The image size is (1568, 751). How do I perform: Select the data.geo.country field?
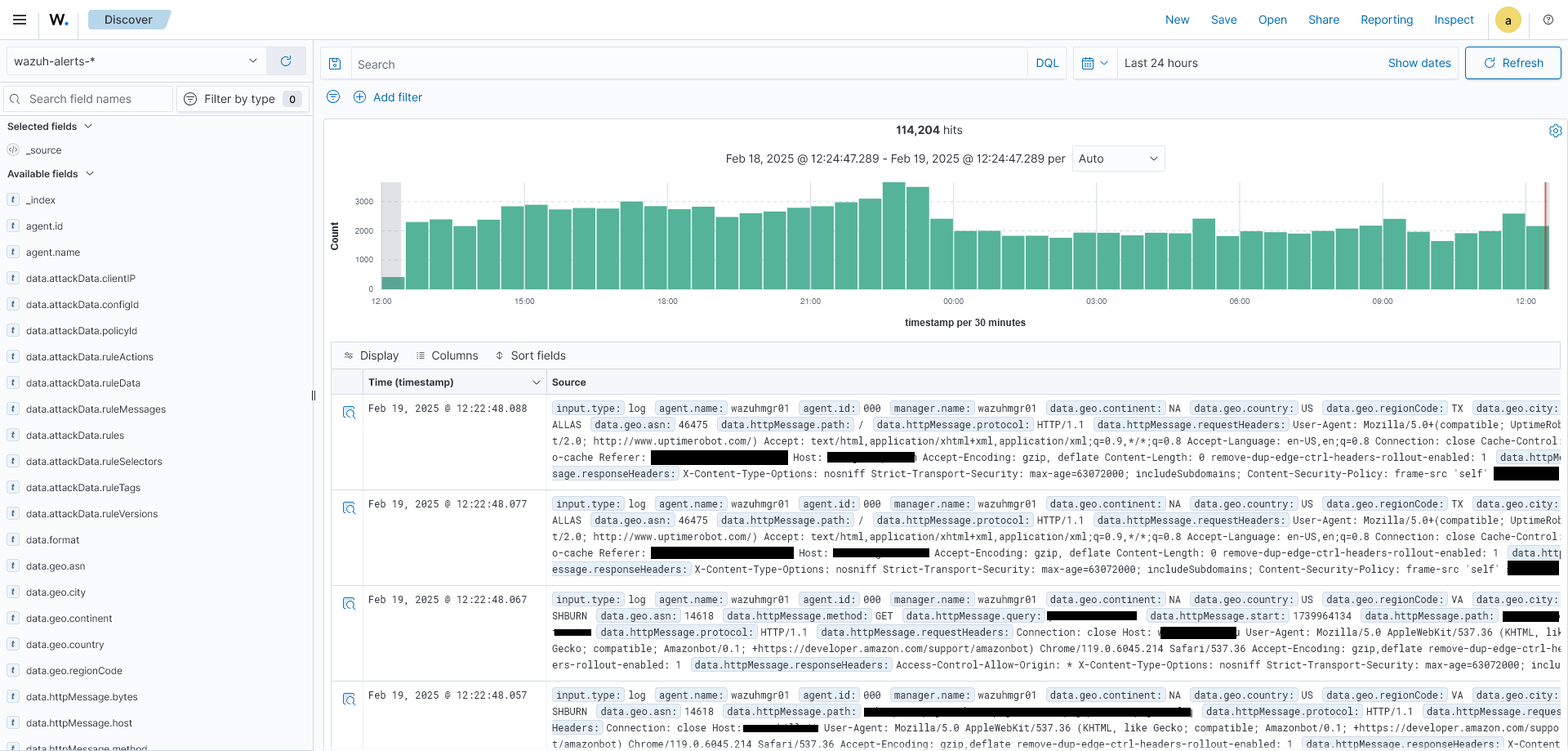(65, 645)
